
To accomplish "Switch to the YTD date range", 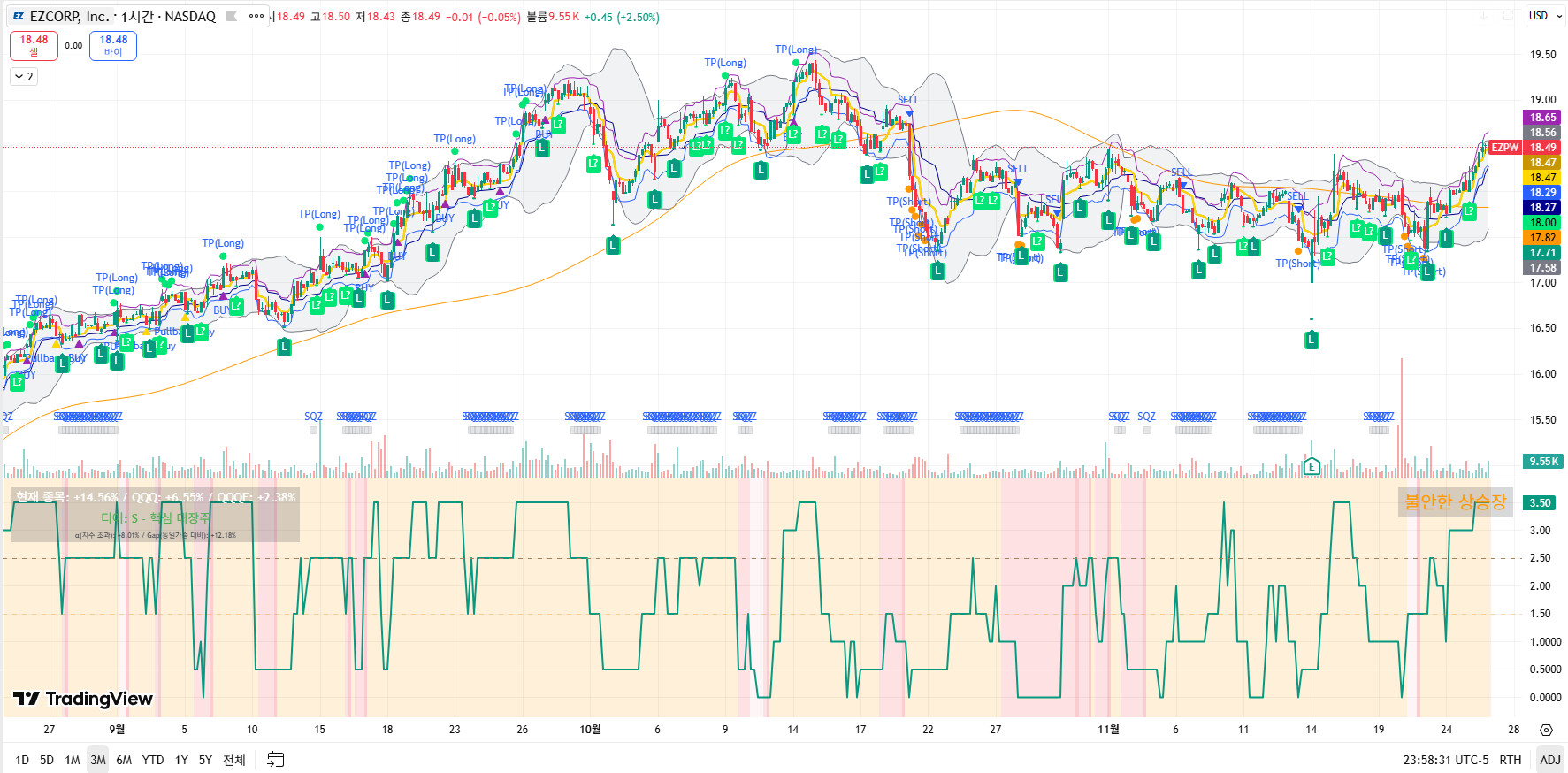I will (x=153, y=760).
